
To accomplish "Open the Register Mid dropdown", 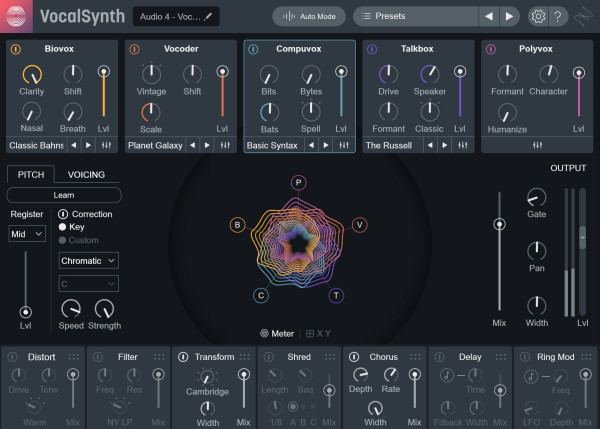I will pyautogui.click(x=27, y=233).
